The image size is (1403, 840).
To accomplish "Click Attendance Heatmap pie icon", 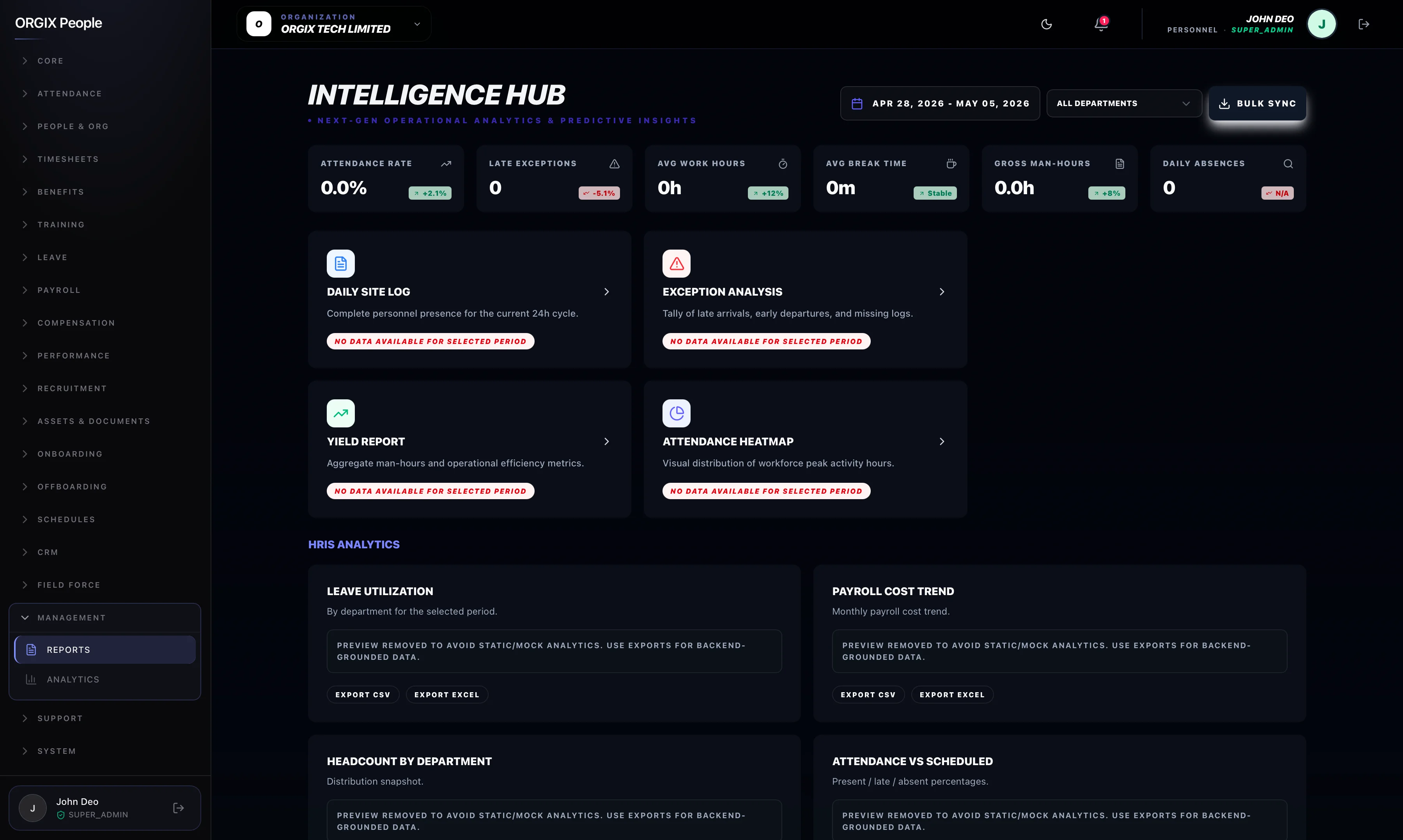I will point(676,413).
